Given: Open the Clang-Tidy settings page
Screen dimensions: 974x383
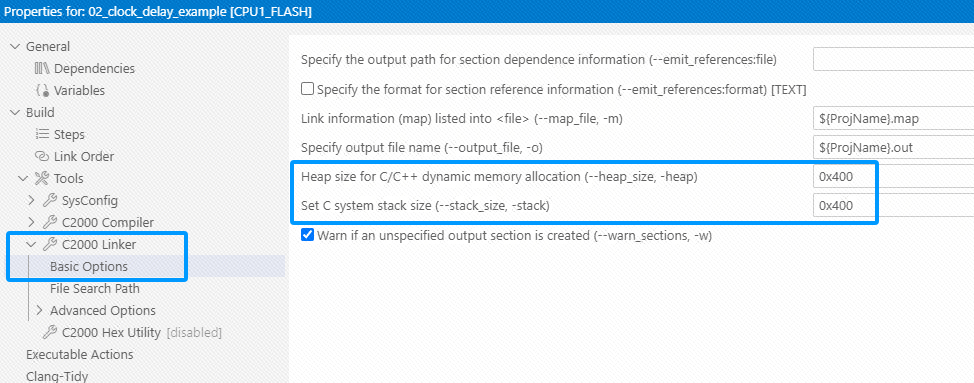Looking at the screenshot, I should (x=57, y=376).
